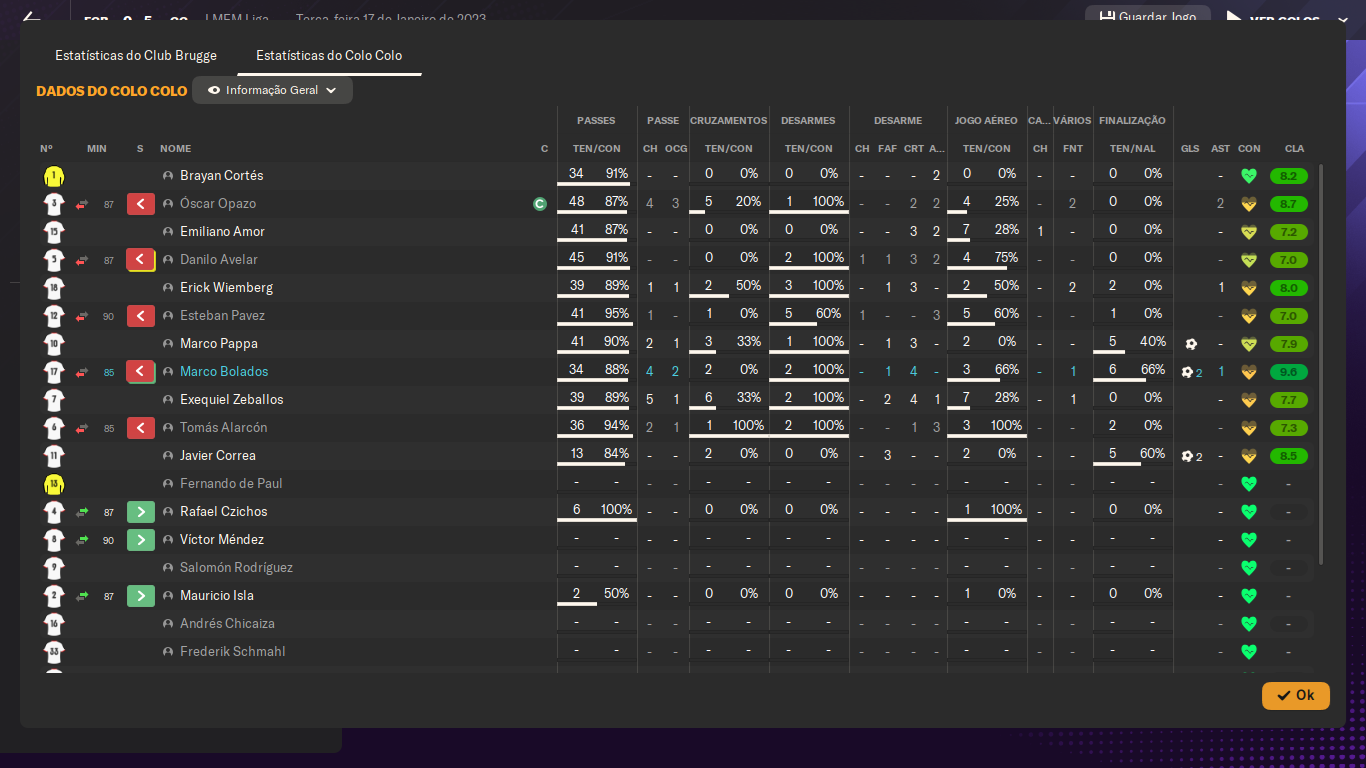This screenshot has height=768, width=1366.
Task: Click Marco Pappa's number 10 shirt icon
Action: point(54,344)
